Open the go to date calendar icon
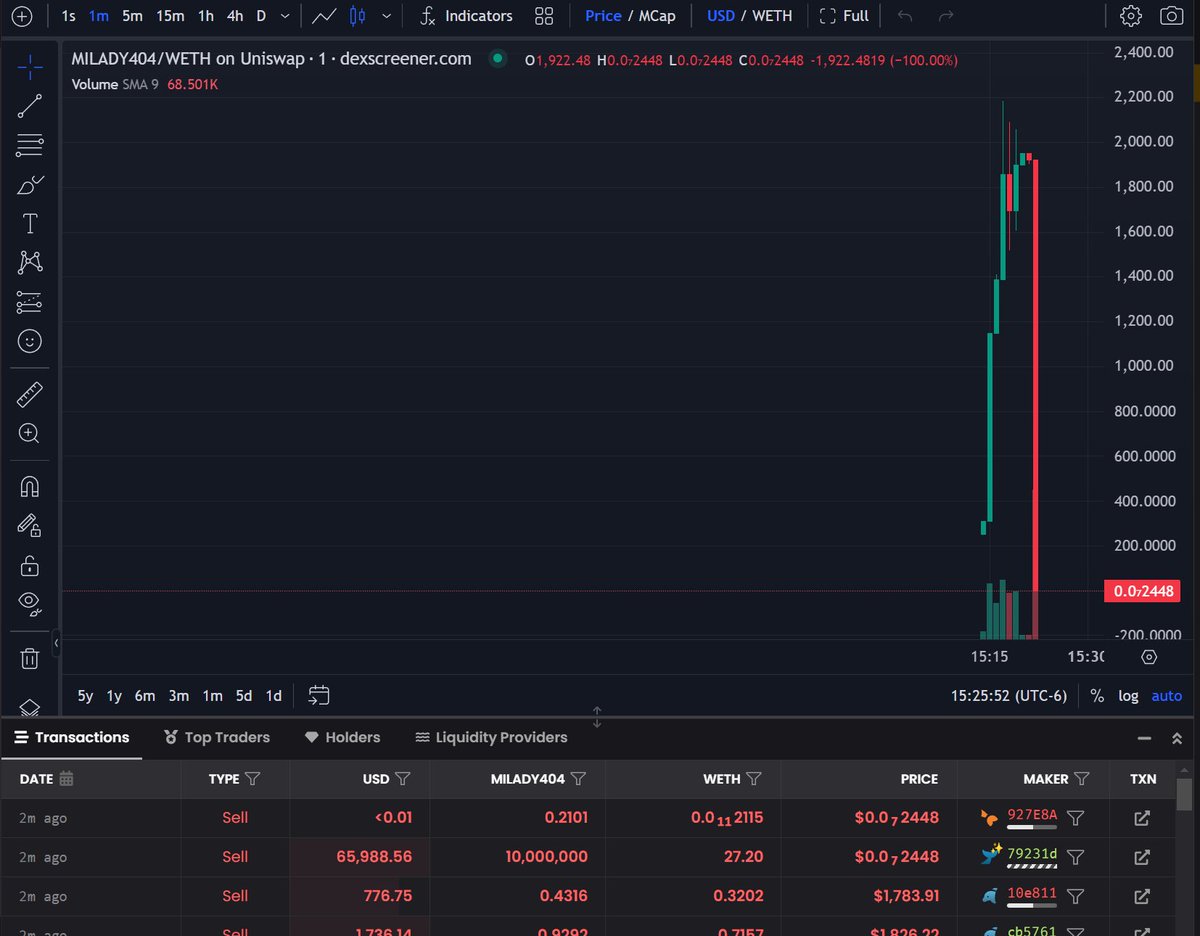Viewport: 1200px width, 936px height. [319, 695]
